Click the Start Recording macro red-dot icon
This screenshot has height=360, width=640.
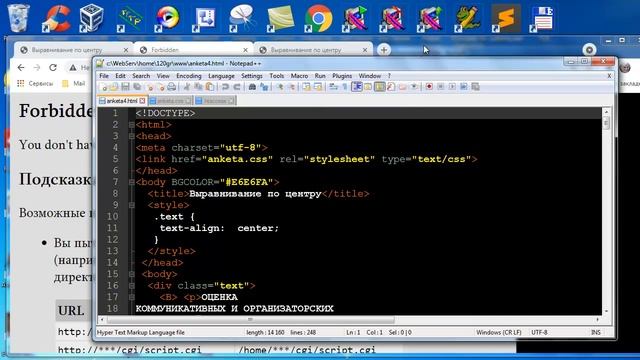coord(429,87)
